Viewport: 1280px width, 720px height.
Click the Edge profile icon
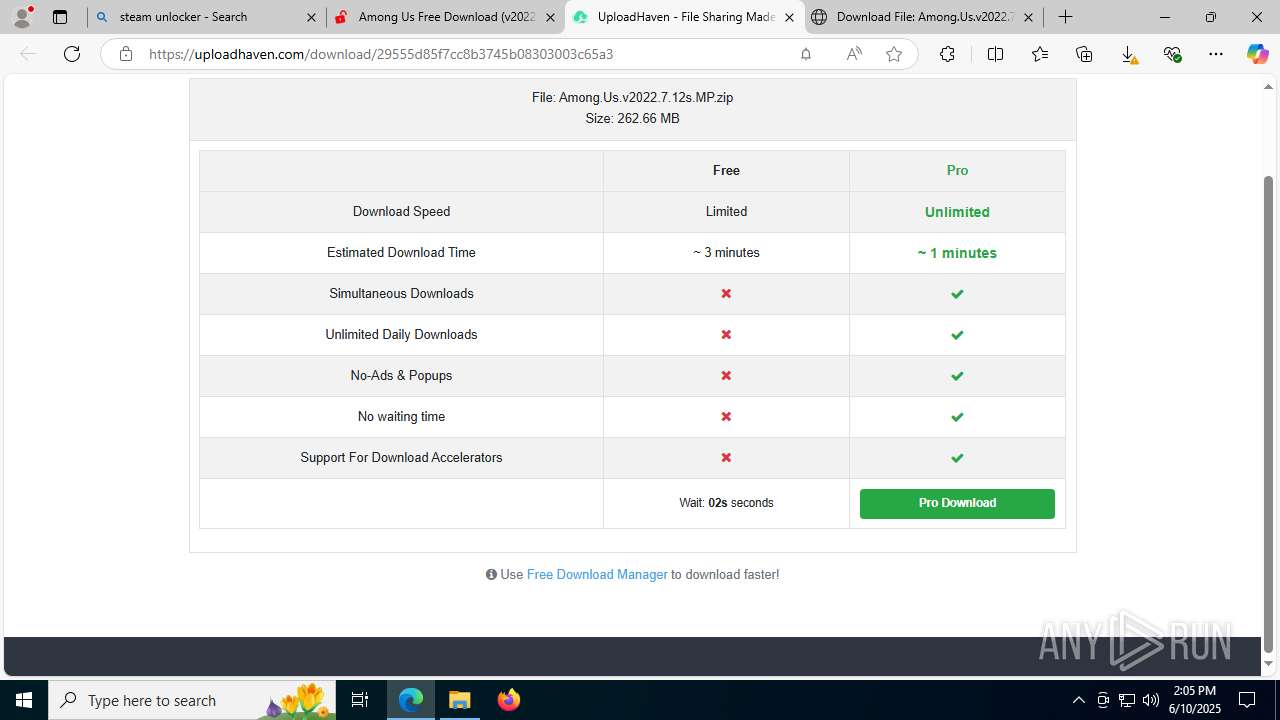coord(22,17)
